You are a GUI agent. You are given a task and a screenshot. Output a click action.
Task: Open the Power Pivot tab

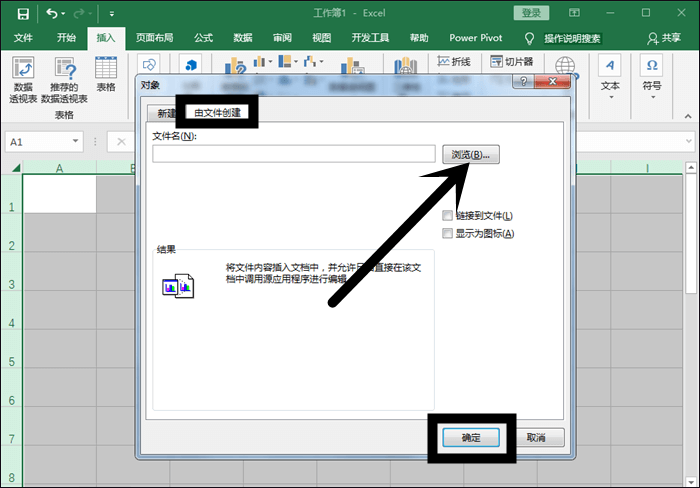tap(475, 38)
